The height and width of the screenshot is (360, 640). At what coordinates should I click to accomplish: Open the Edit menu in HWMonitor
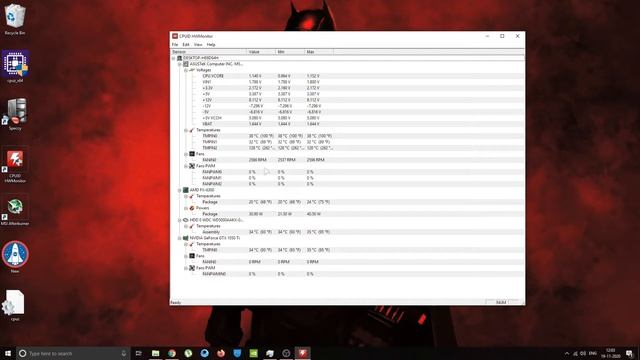click(186, 44)
